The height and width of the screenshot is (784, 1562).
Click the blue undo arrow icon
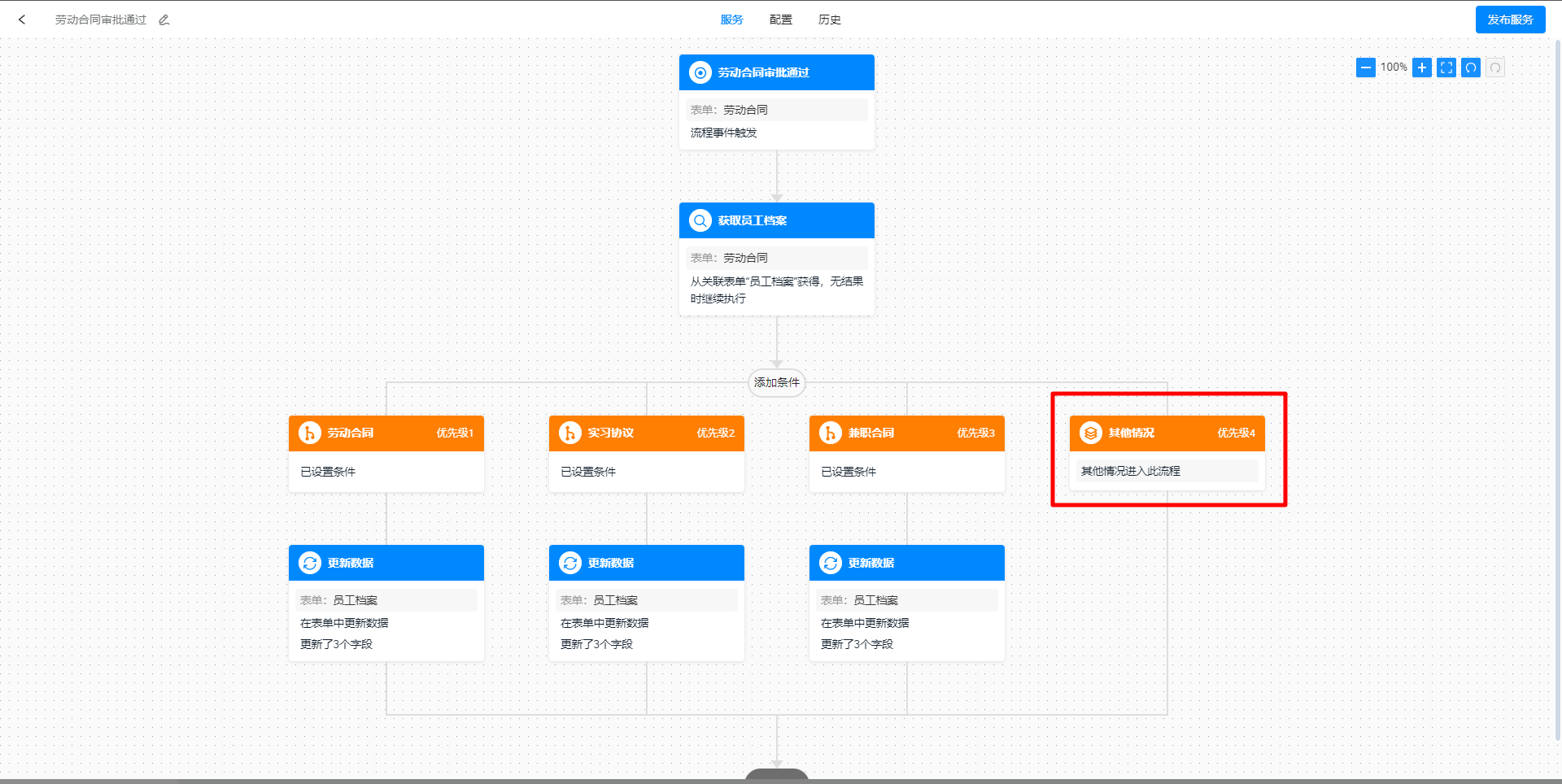[1471, 68]
